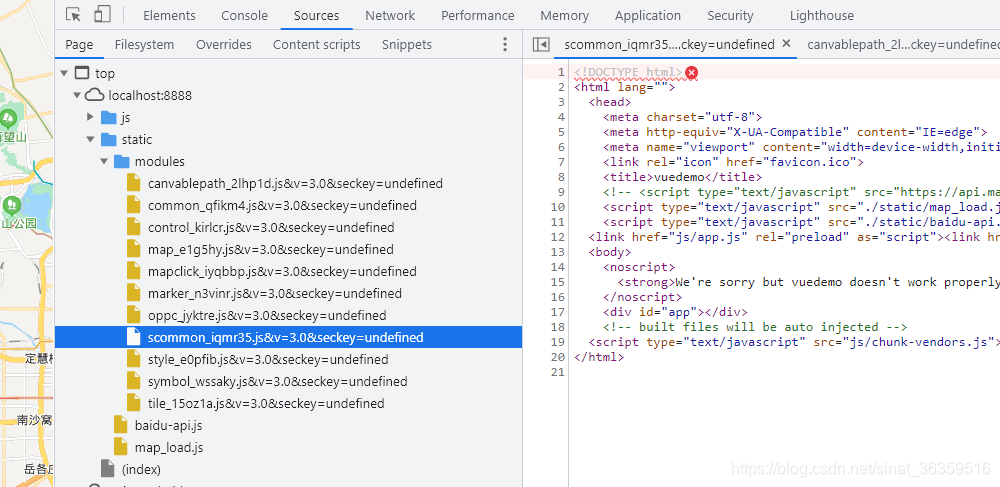Click the file icon beside tile_15oz1a.js
Screen dimensions: 1000x487
click(133, 403)
